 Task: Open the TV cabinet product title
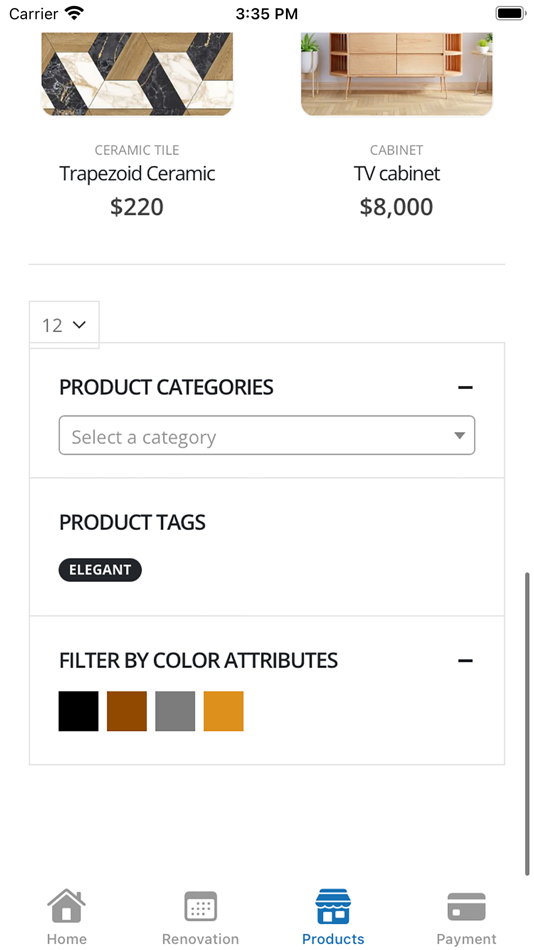397,174
